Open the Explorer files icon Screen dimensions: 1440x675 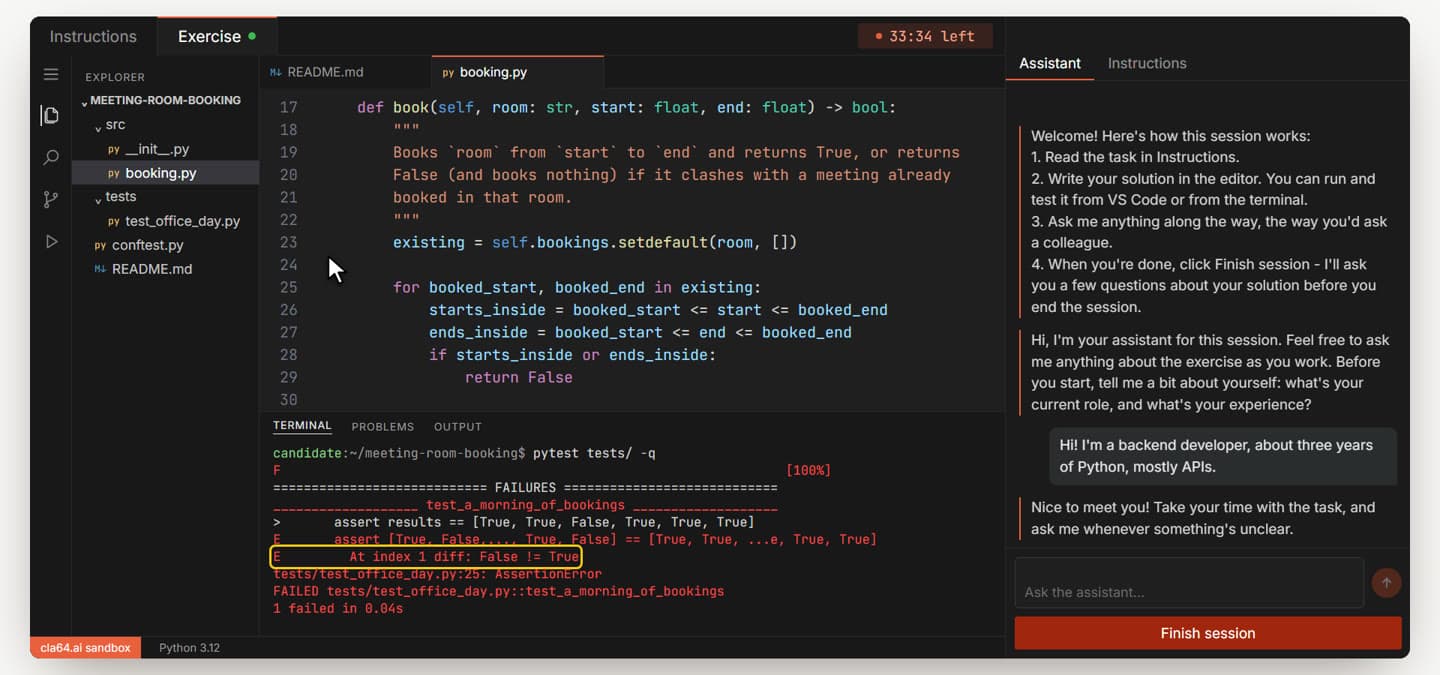[x=50, y=115]
